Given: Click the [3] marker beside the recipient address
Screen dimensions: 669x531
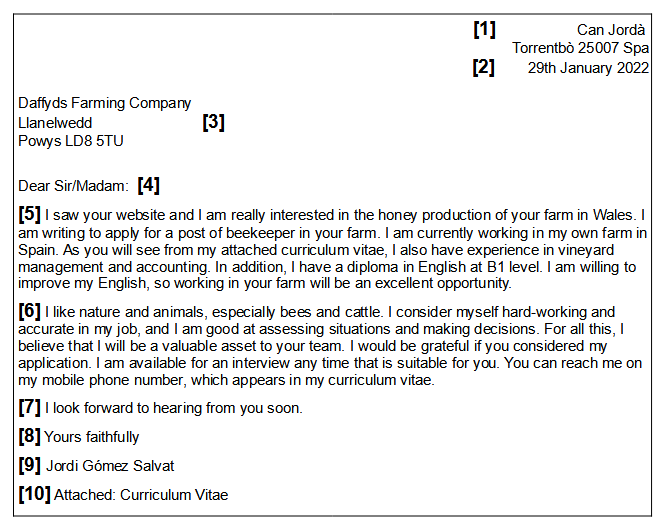Looking at the screenshot, I should tap(213, 122).
